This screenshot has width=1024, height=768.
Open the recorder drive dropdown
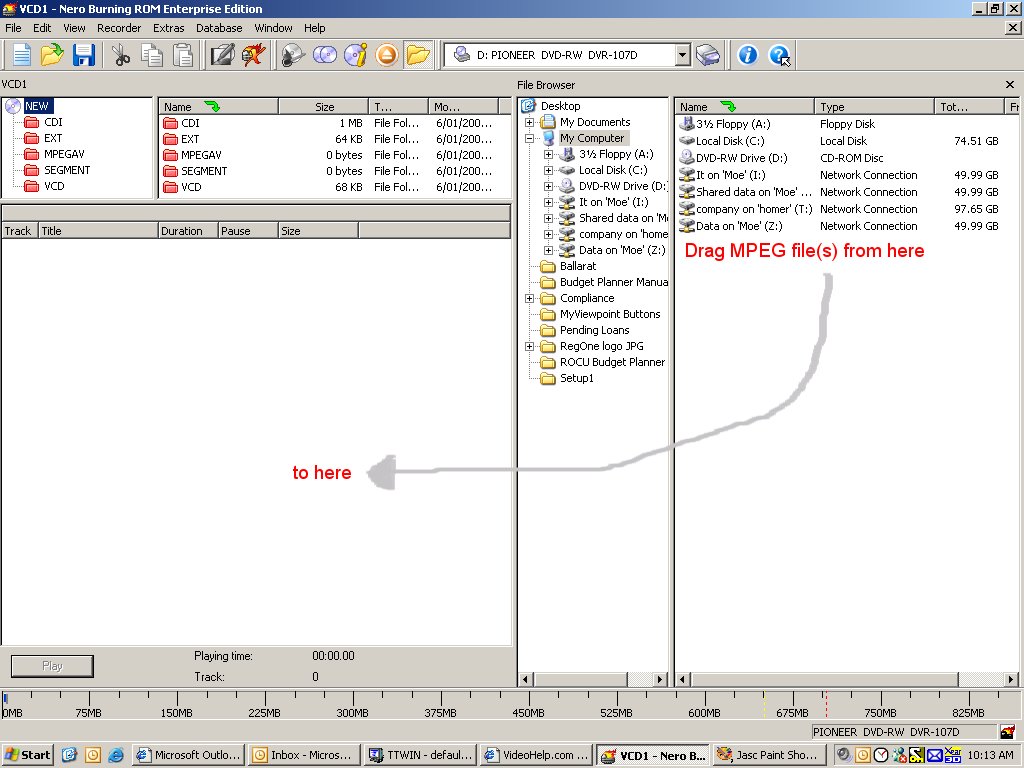click(682, 55)
